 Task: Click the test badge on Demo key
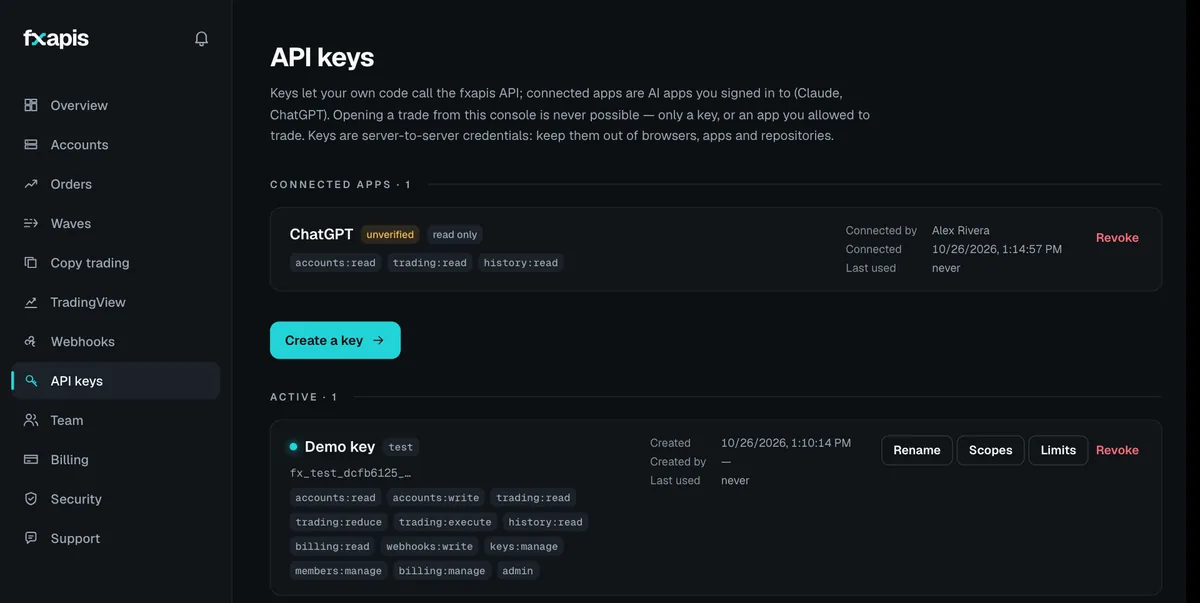coord(401,447)
